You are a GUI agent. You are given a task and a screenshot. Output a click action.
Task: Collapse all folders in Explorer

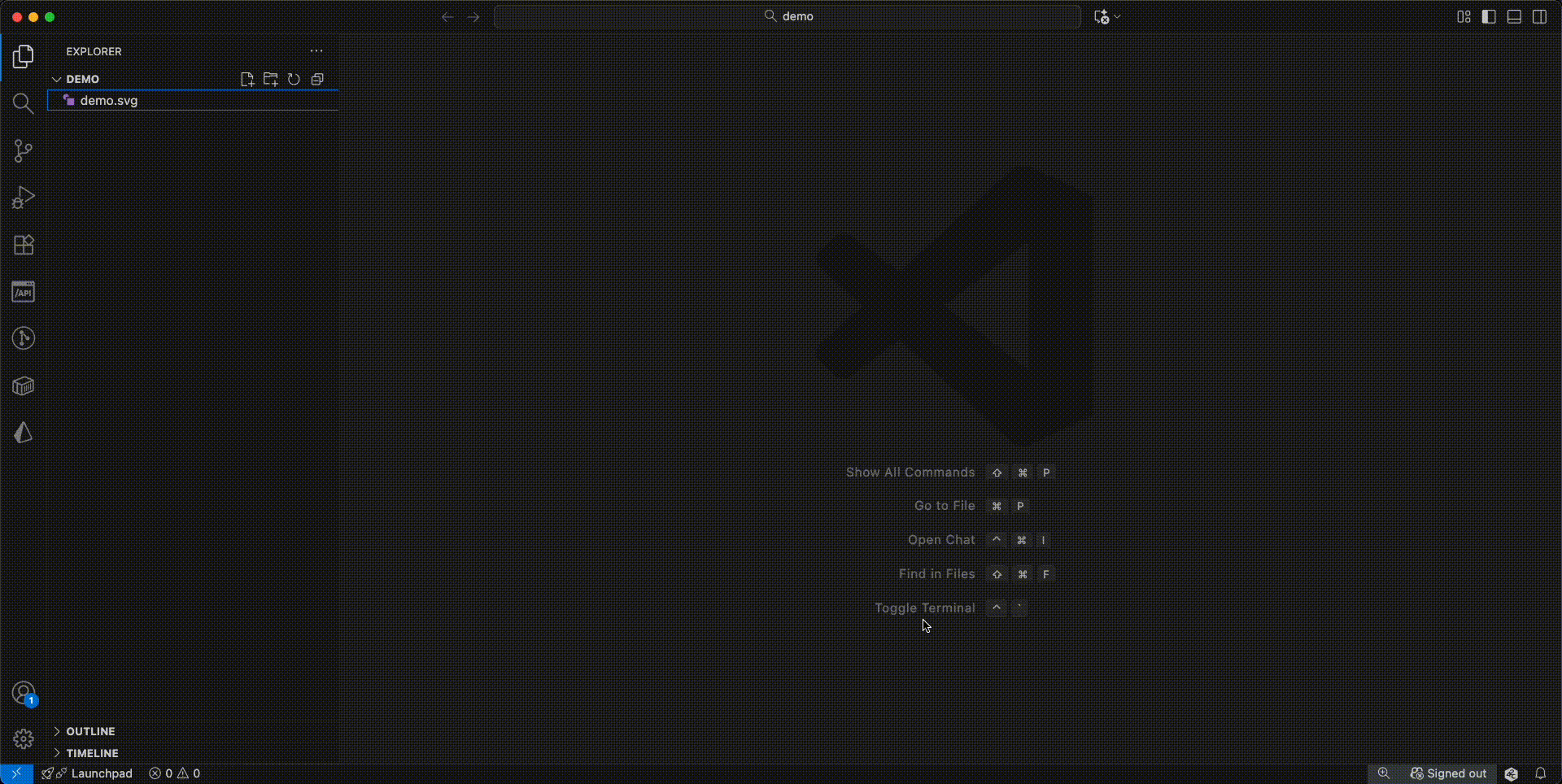pyautogui.click(x=317, y=79)
